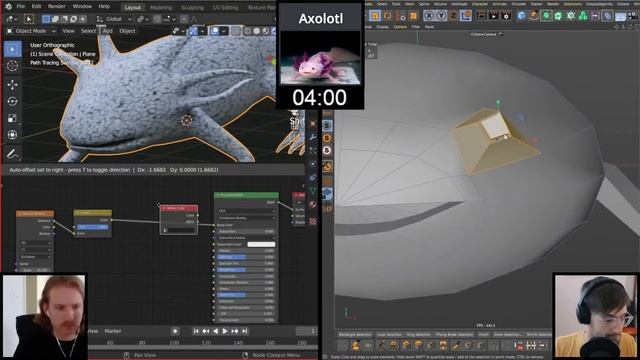Adjust the Metallic slider in Principled BSDF
The height and width of the screenshot is (360, 640).
tap(246, 251)
